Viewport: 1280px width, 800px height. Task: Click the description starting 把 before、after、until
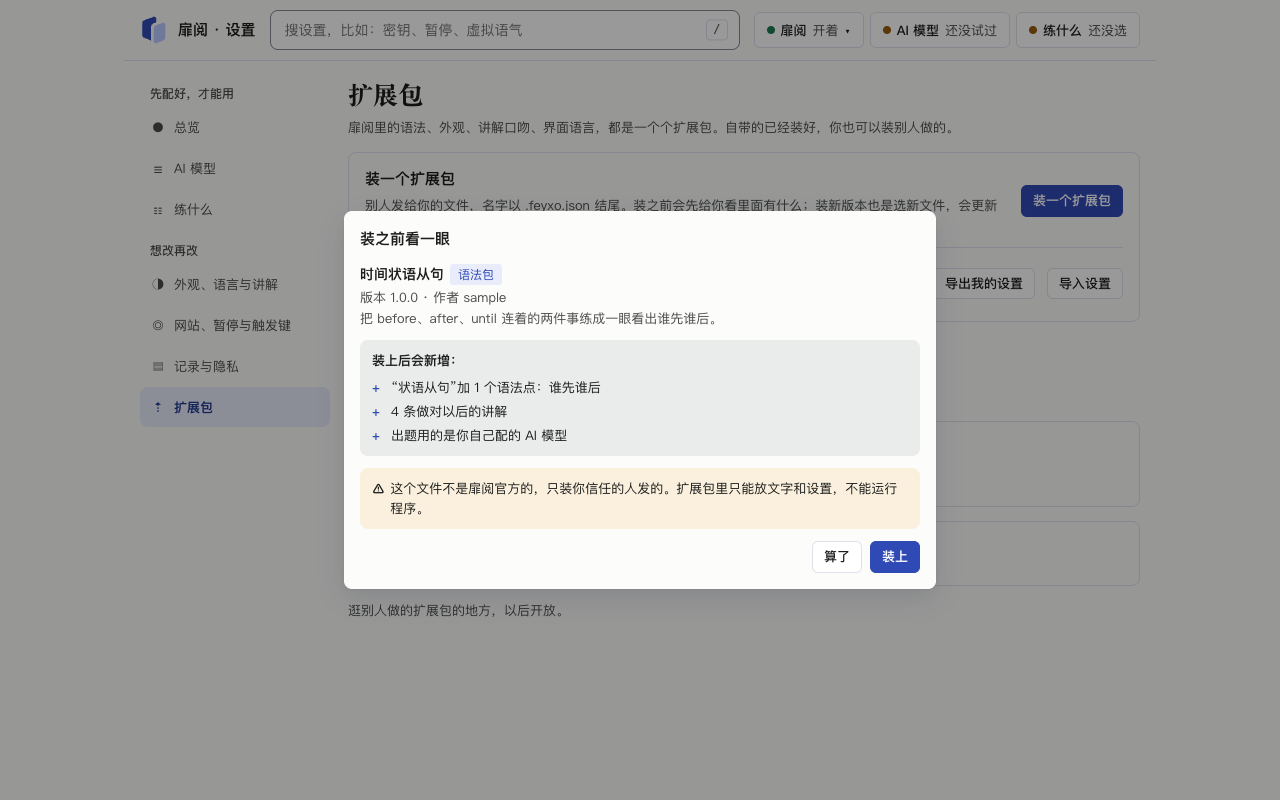(x=539, y=319)
